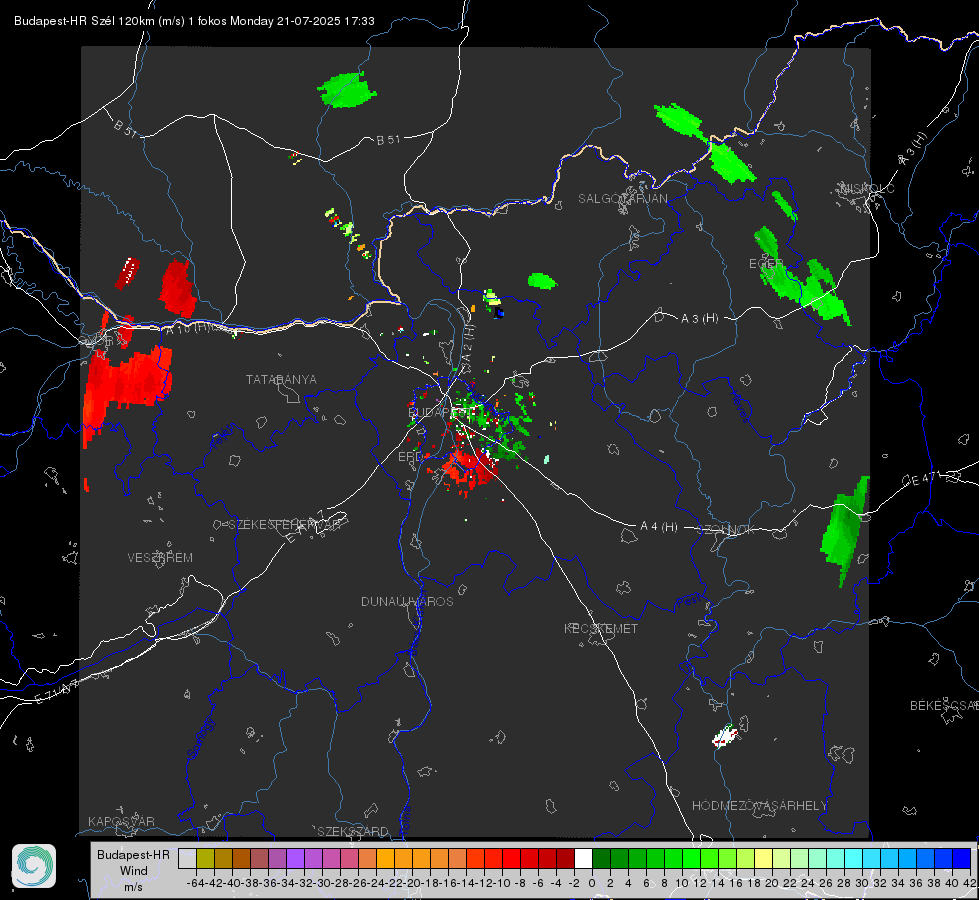Viewport: 979px width, 900px height.
Task: Click the HÓDMEZŐVÁSÁRHELY city label
Action: tap(759, 806)
